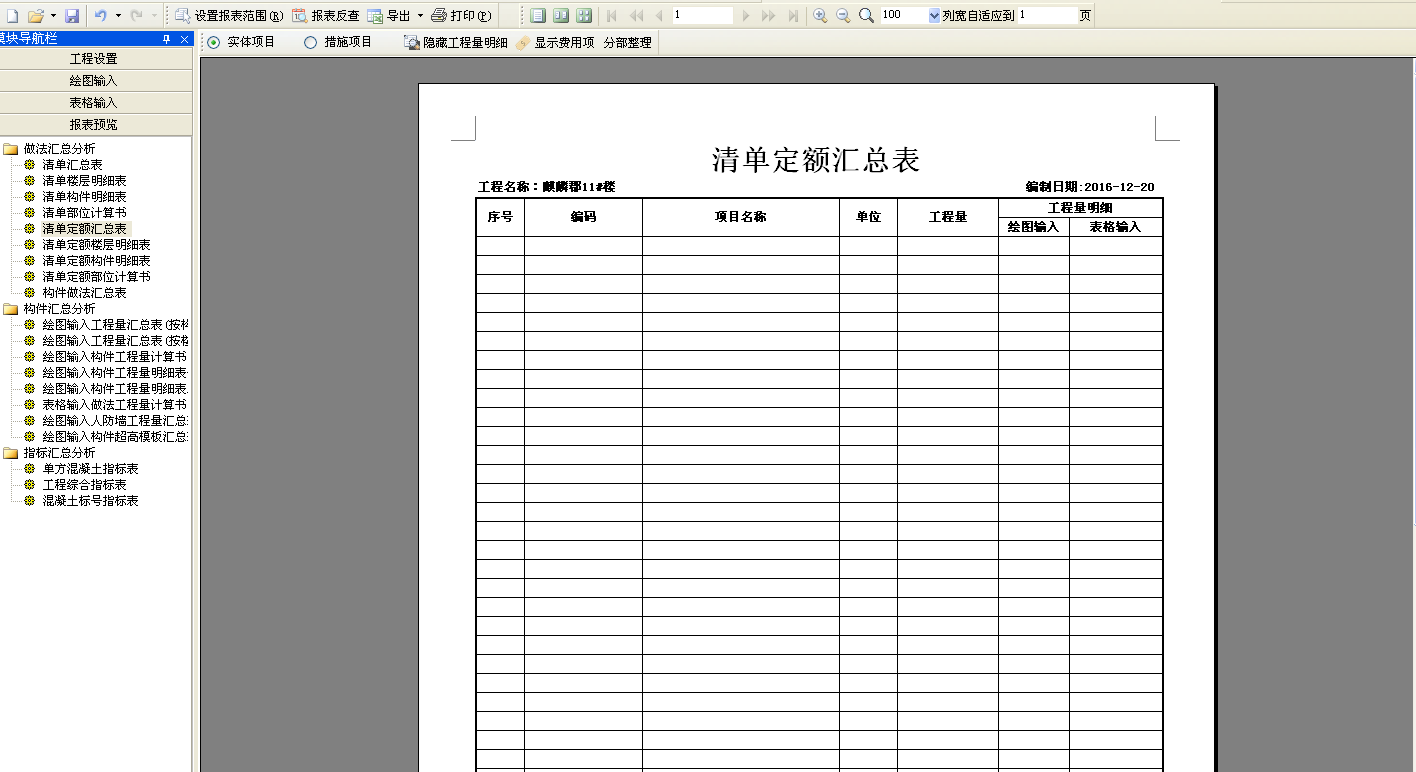Screen dimensions: 1416x772
Task: Click 隐藏工程量明细 hide detail button
Action: 456,43
